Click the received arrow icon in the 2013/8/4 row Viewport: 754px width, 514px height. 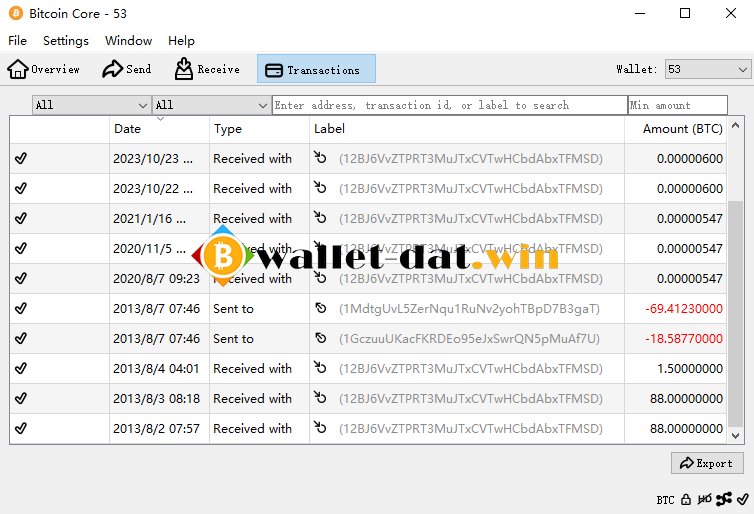[320, 367]
